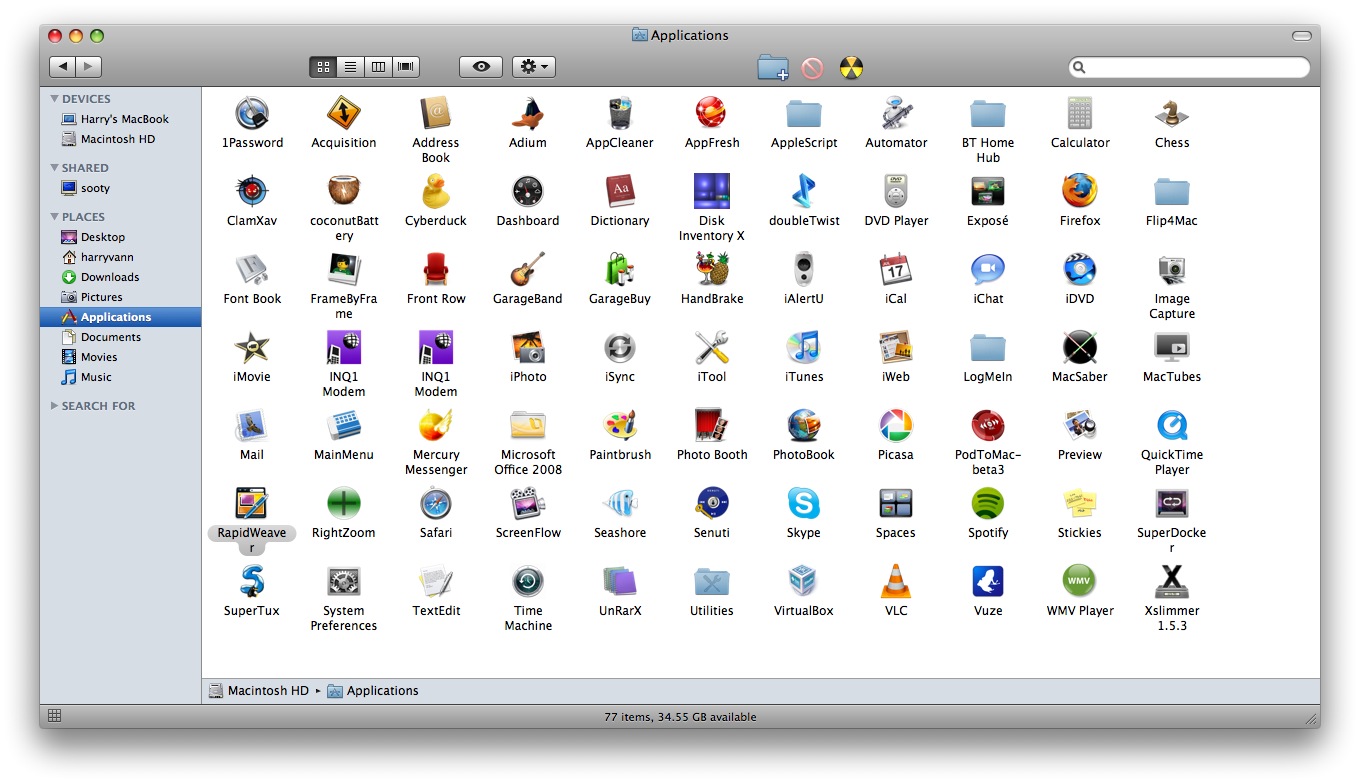Click the AppFresh icon
Screen dimensions: 1360x783
[712, 113]
